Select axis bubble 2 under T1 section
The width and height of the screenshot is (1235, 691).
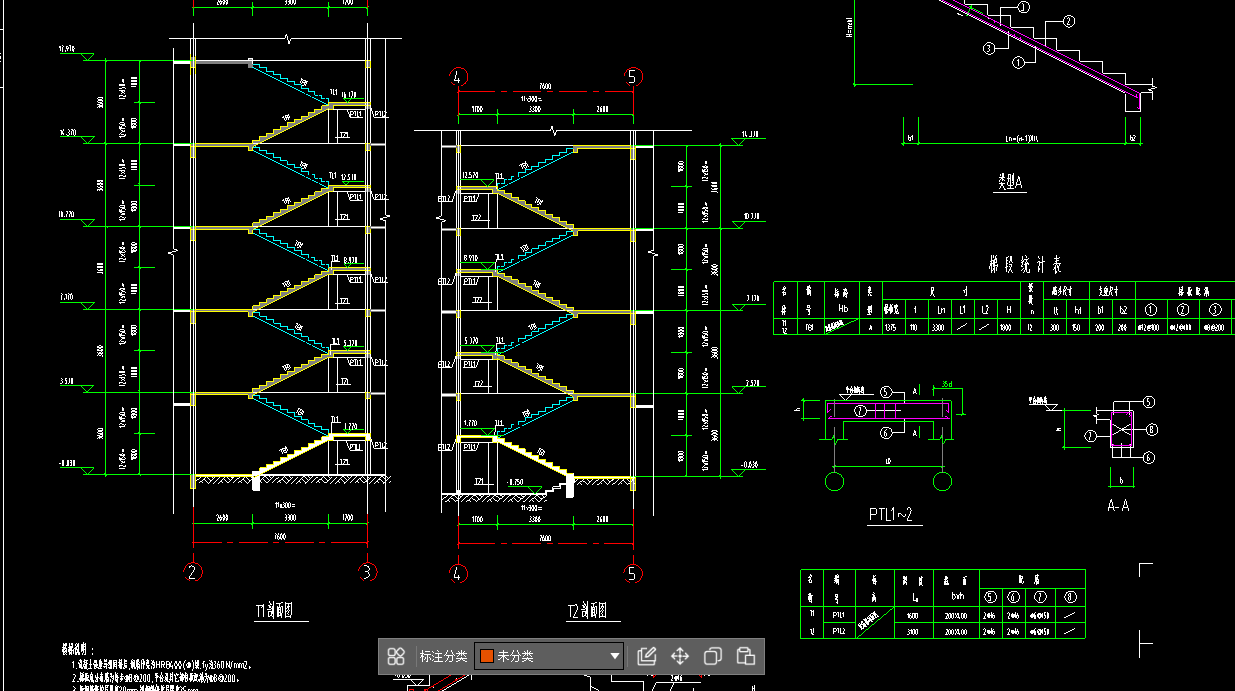pos(192,572)
